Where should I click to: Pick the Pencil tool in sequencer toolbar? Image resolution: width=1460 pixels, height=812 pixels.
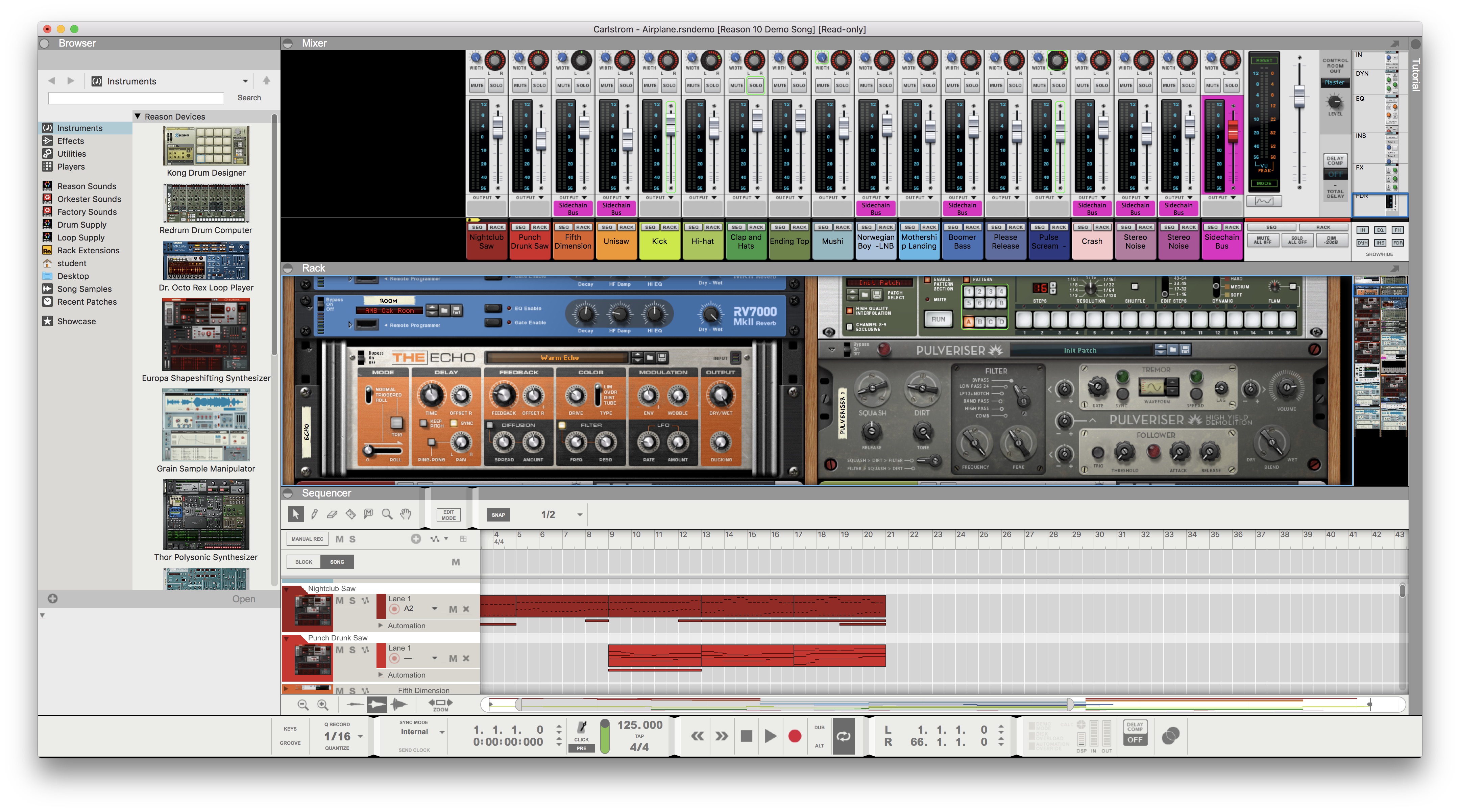point(314,514)
